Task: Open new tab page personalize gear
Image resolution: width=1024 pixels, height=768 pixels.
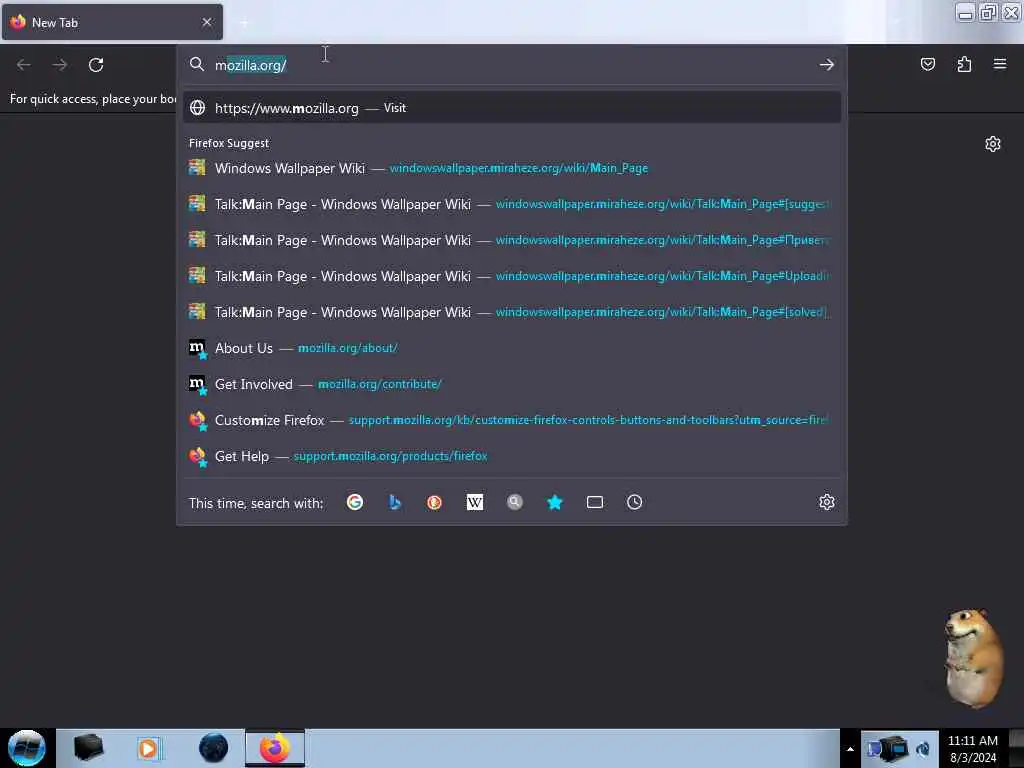Action: pos(993,144)
